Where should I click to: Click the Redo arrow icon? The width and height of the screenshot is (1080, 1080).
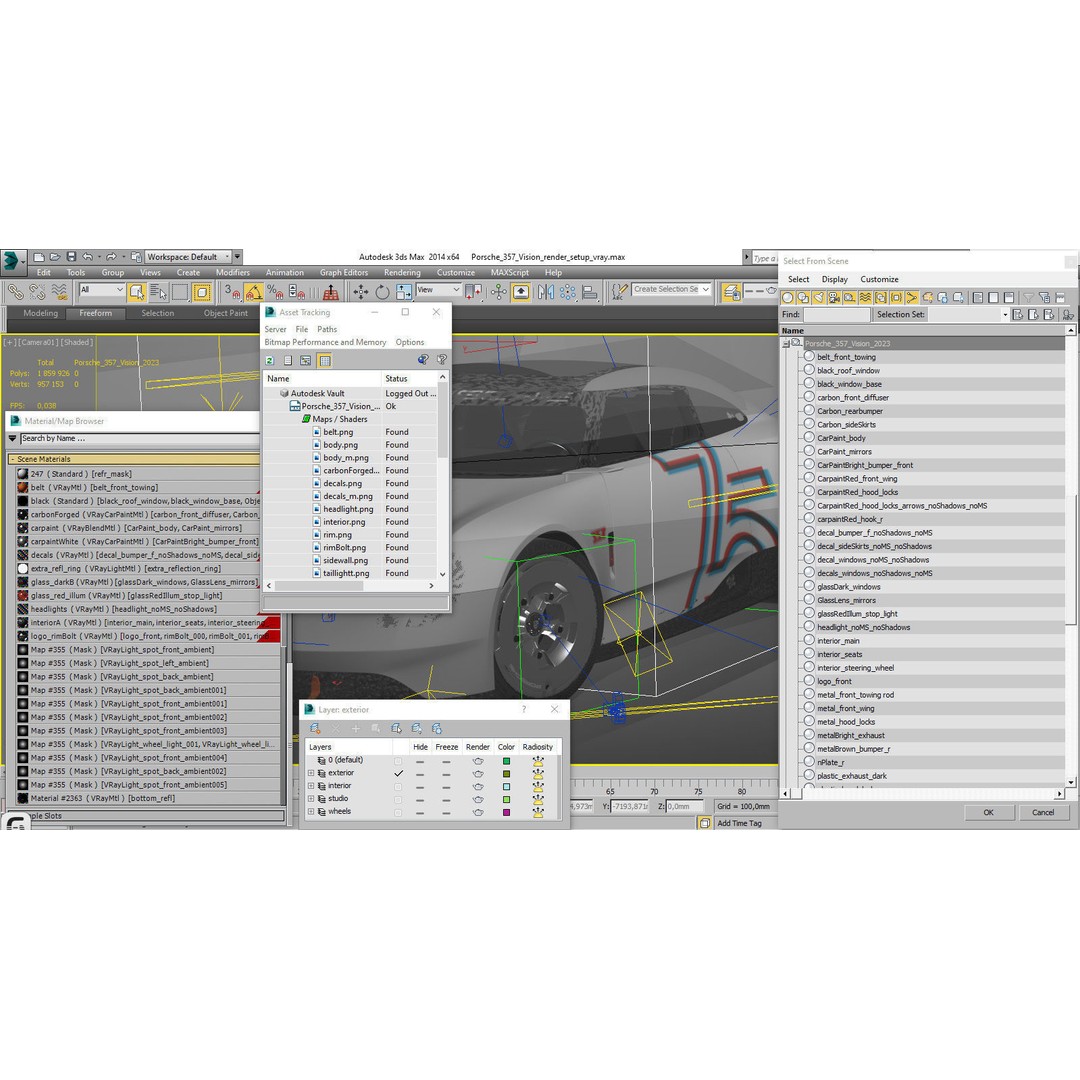tap(112, 257)
